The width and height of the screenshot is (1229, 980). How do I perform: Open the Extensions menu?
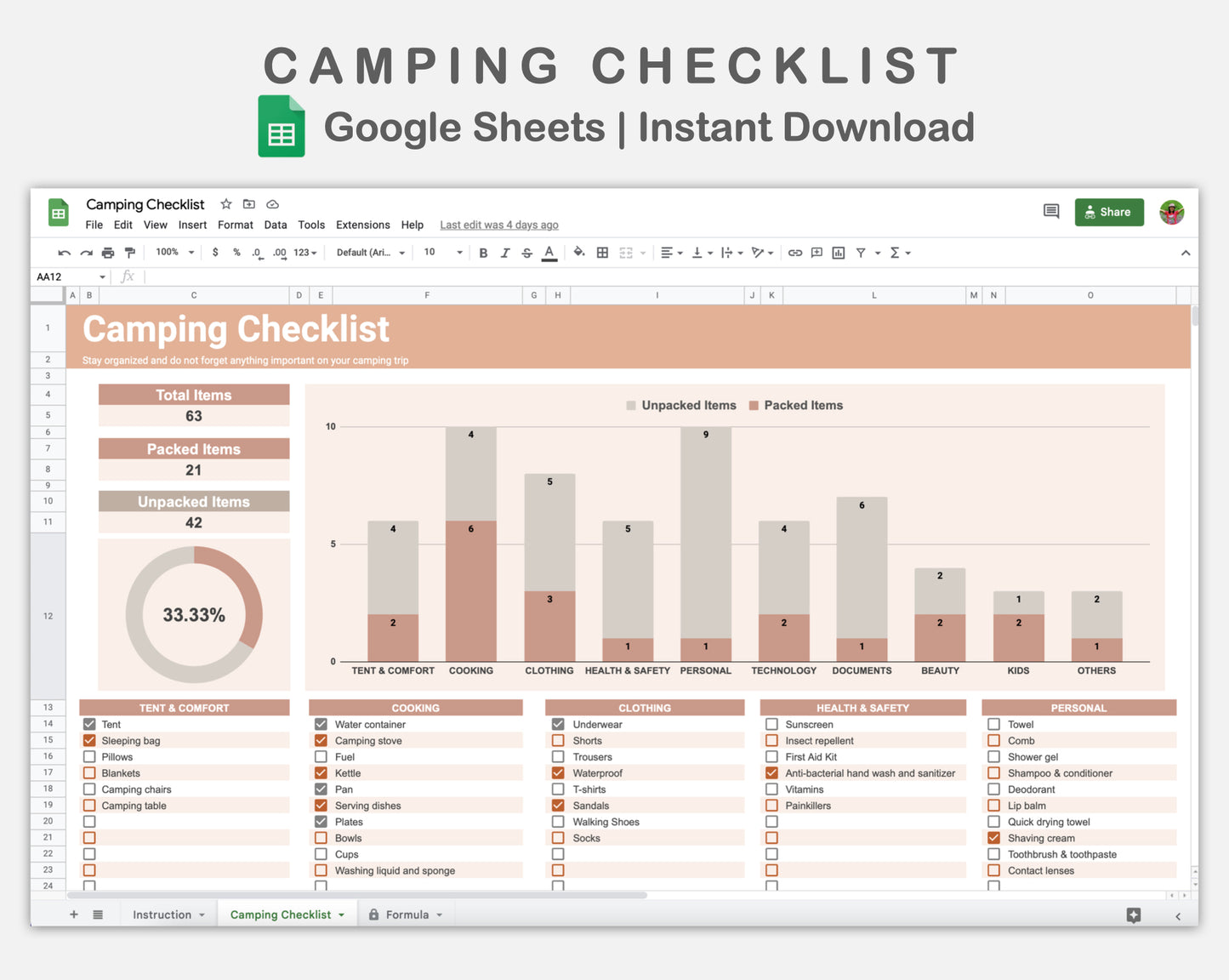coord(362,225)
